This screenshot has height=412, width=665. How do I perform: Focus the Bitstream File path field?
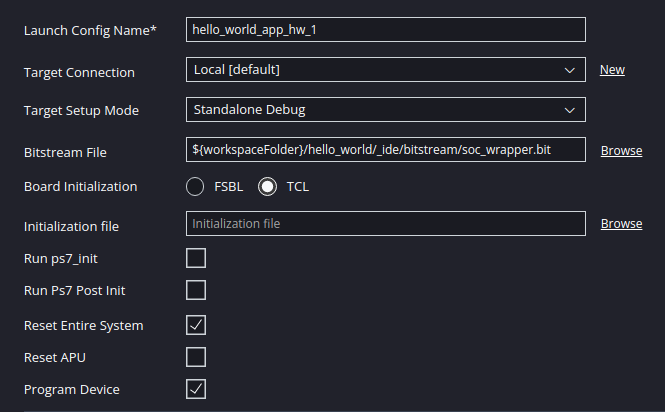click(385, 150)
